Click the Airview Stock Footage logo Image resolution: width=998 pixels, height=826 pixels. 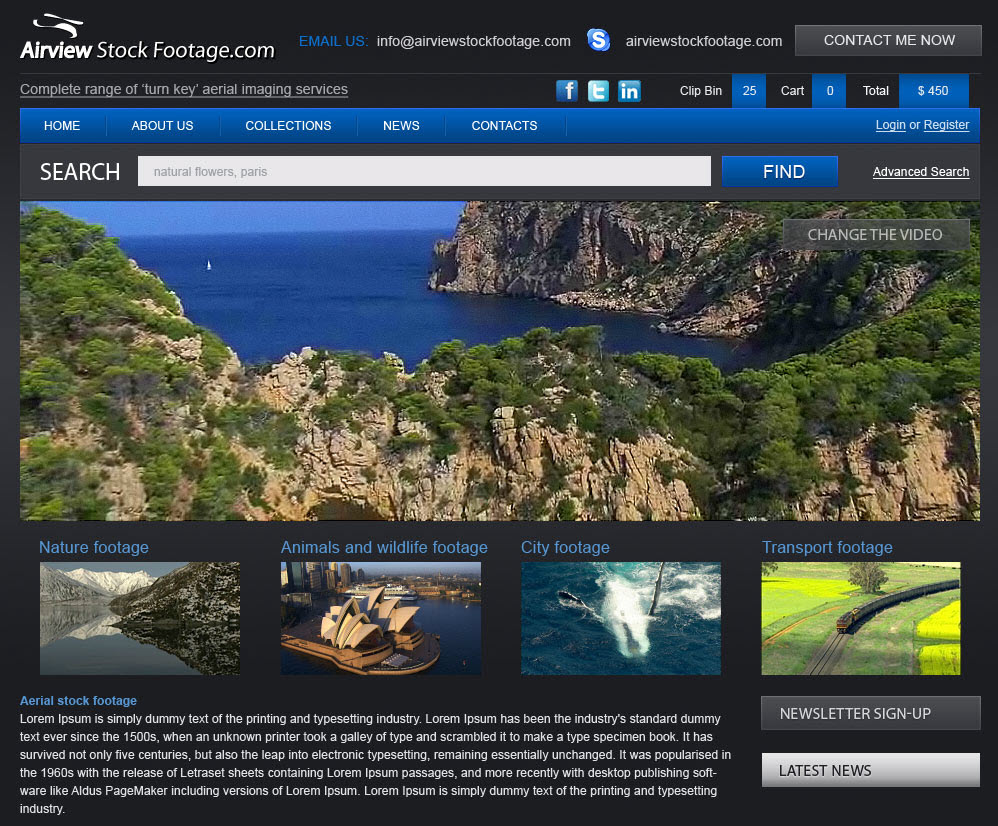tap(147, 40)
